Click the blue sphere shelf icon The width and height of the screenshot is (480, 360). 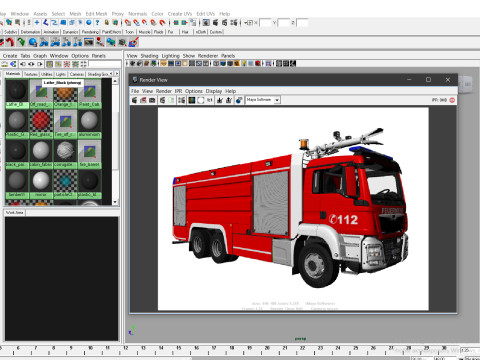[x=33, y=42]
